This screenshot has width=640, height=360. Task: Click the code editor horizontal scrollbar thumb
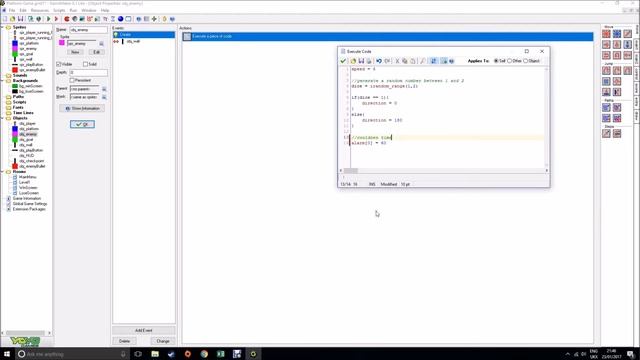pyautogui.click(x=351, y=171)
